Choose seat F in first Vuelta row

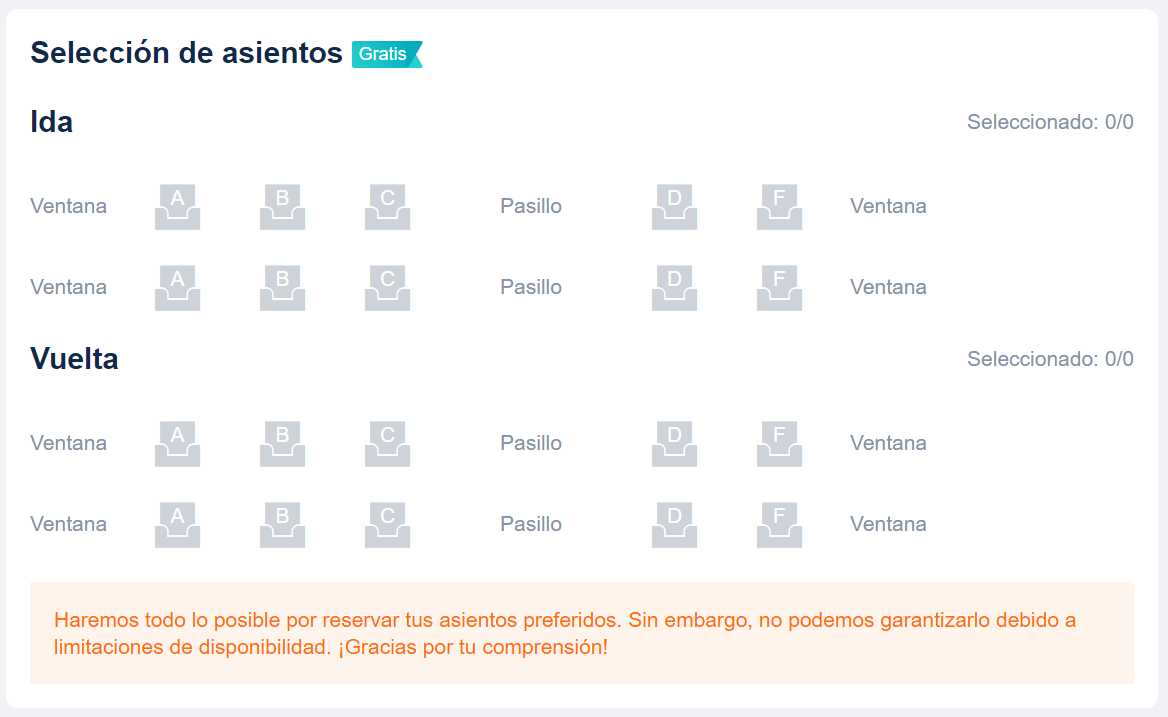pyautogui.click(x=779, y=444)
